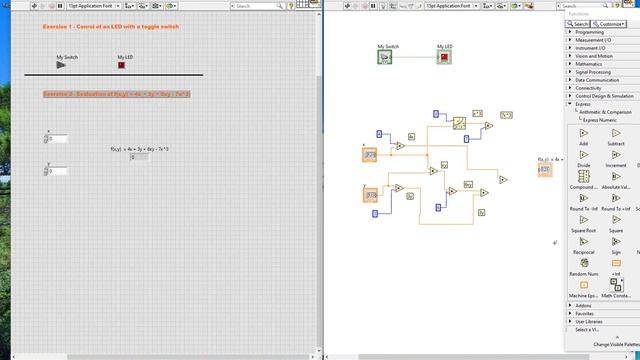Click the y numeric control field
This screenshot has width=640, height=360.
tap(58, 171)
